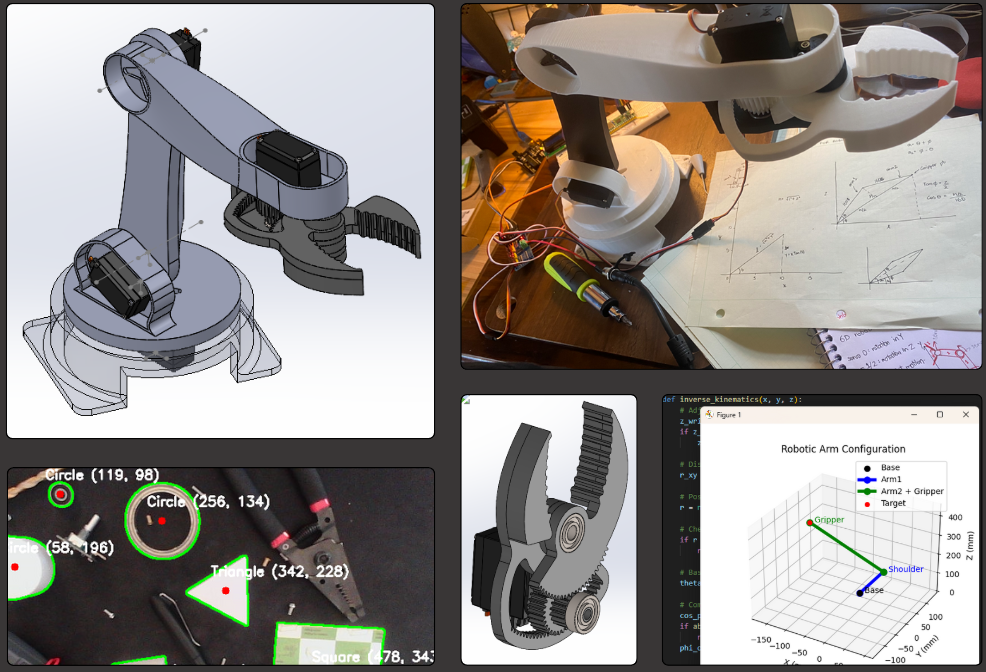The height and width of the screenshot is (672, 986).
Task: Select the black Base marker in the legend
Action: coord(868,467)
